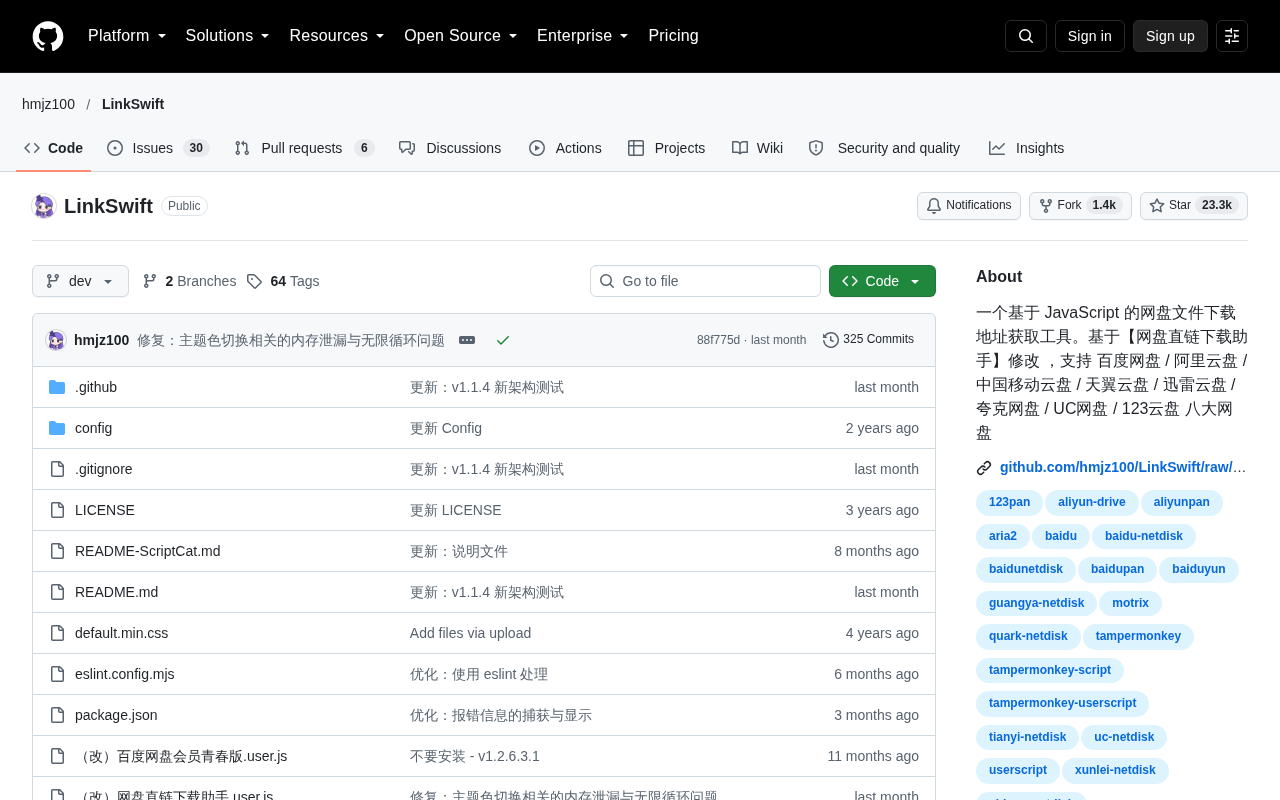The image size is (1280, 800).
Task: Open the 2 Branches link
Action: click(190, 281)
